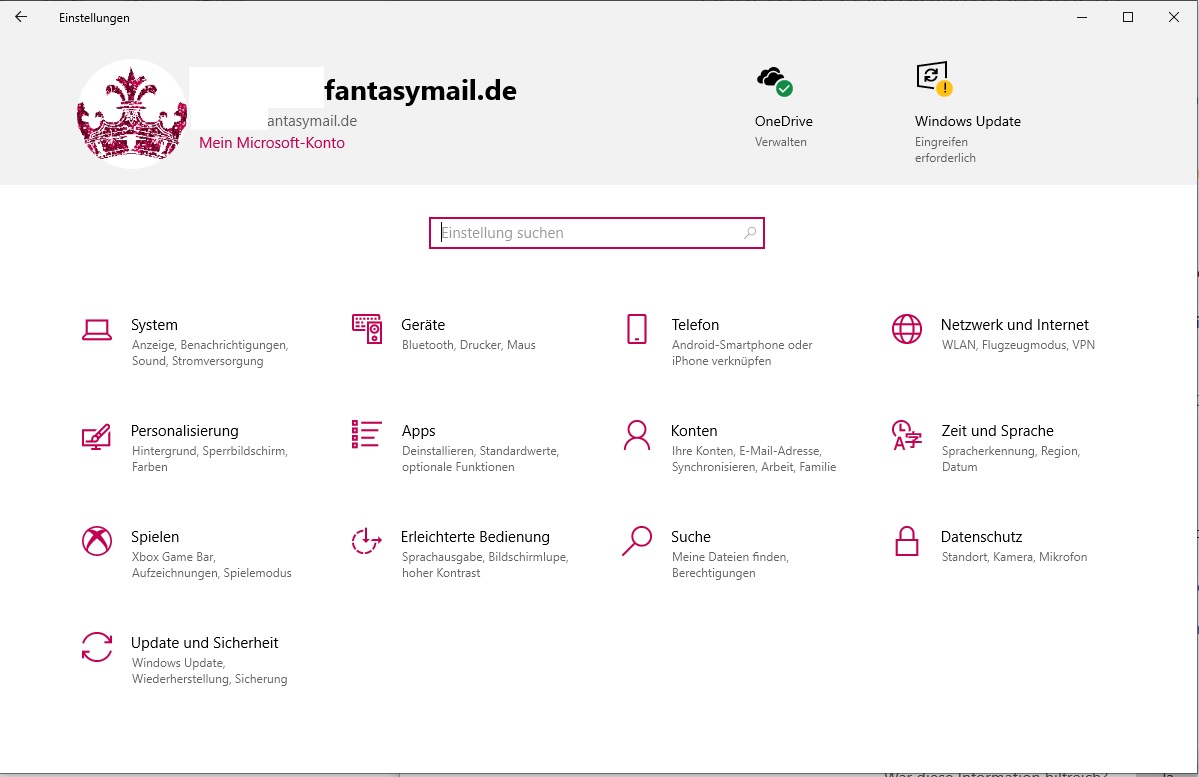Click the Erleichterte Bedienung icon

[367, 541]
